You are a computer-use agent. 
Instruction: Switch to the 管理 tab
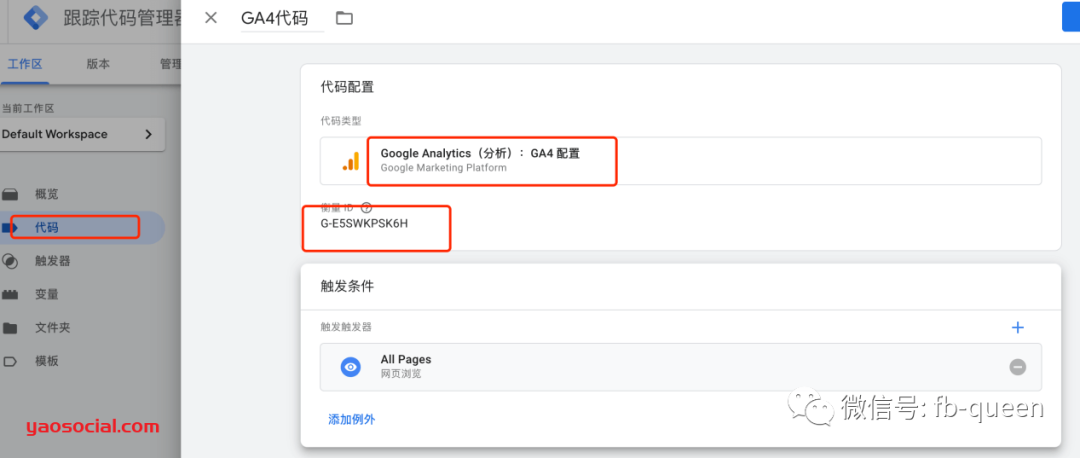click(170, 64)
